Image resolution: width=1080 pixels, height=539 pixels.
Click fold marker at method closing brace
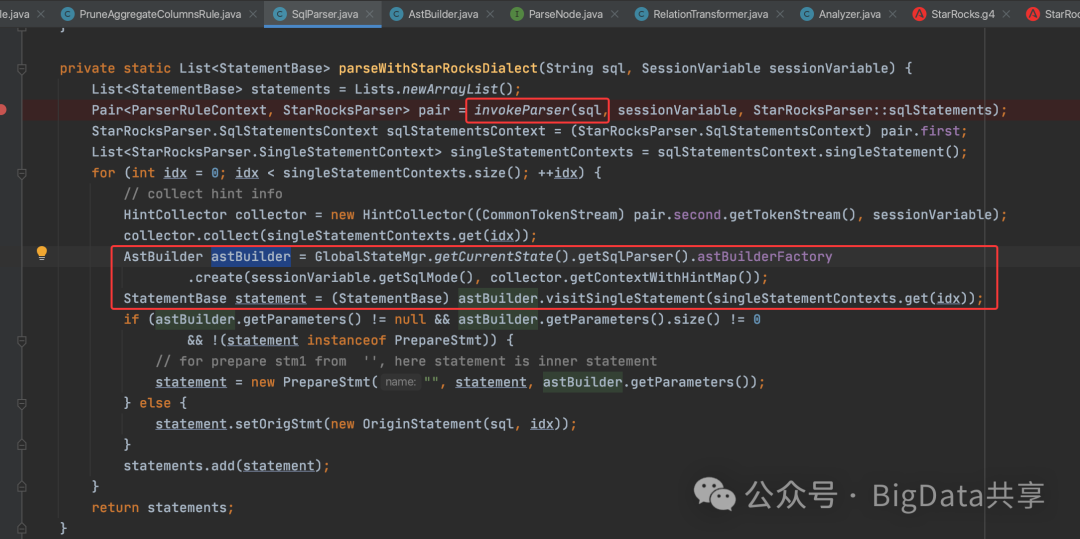tap(22, 528)
